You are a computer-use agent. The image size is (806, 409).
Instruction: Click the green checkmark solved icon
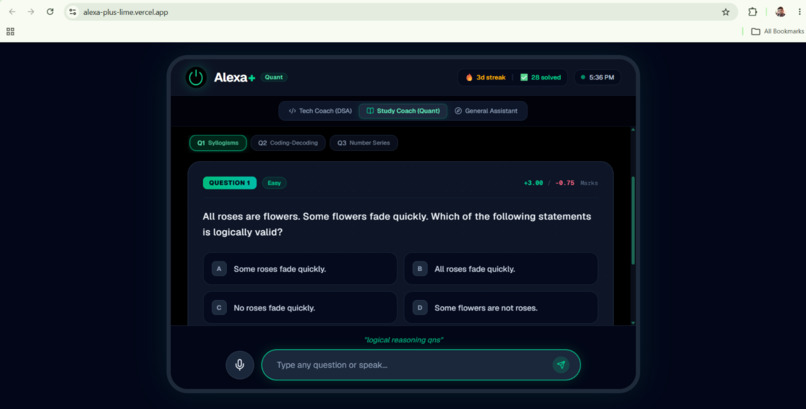coord(524,78)
